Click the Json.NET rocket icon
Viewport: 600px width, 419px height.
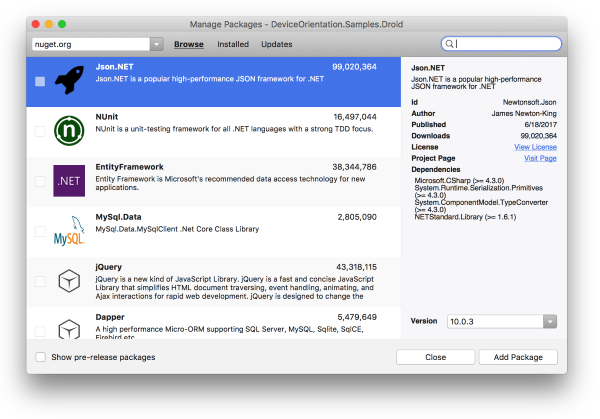[69, 80]
